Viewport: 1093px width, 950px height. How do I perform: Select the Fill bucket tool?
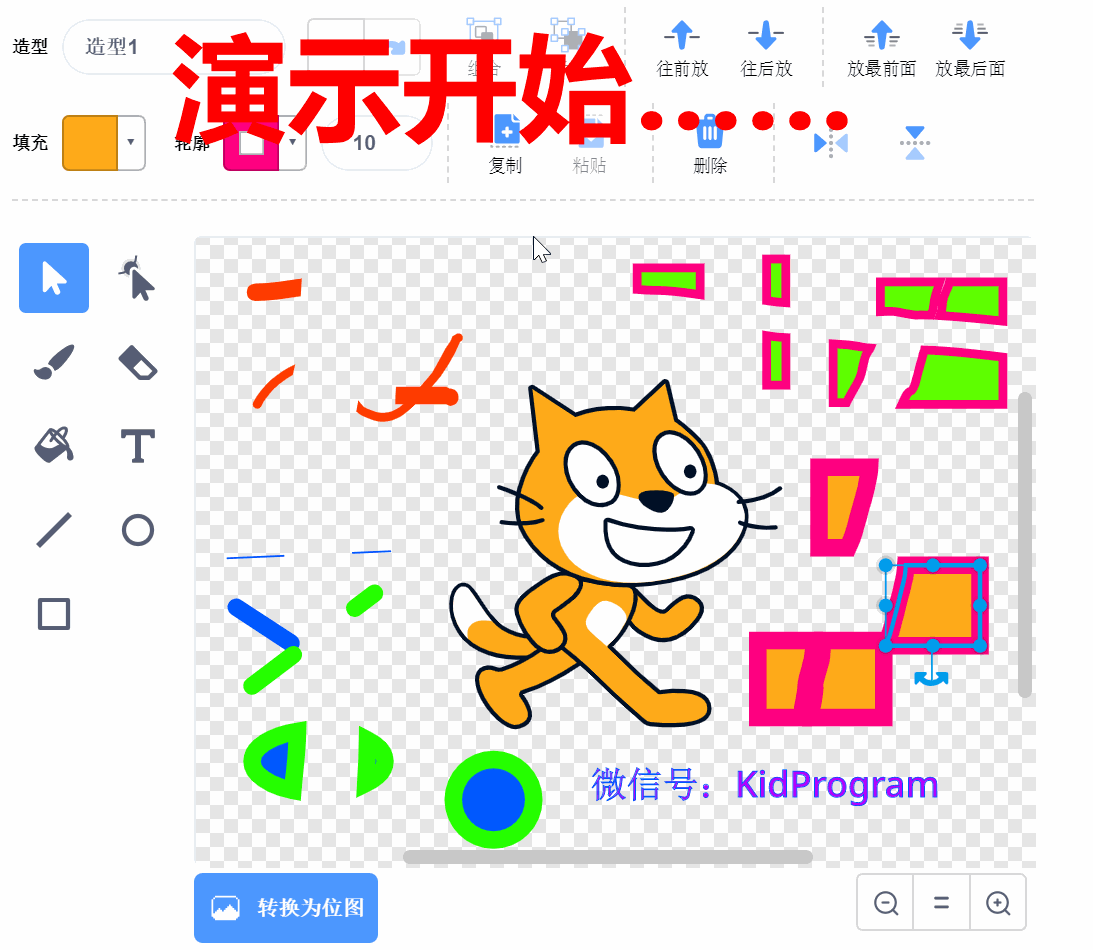[x=54, y=445]
